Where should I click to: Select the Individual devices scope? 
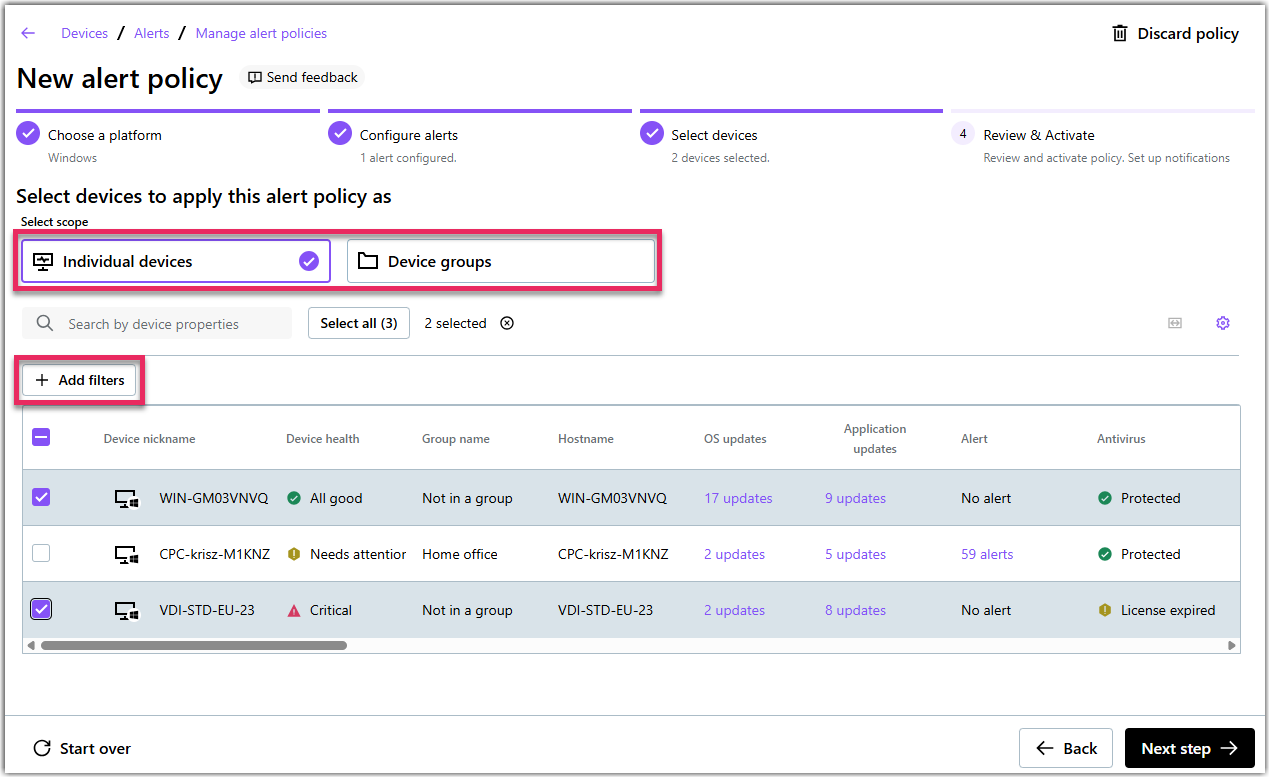[x=176, y=261]
